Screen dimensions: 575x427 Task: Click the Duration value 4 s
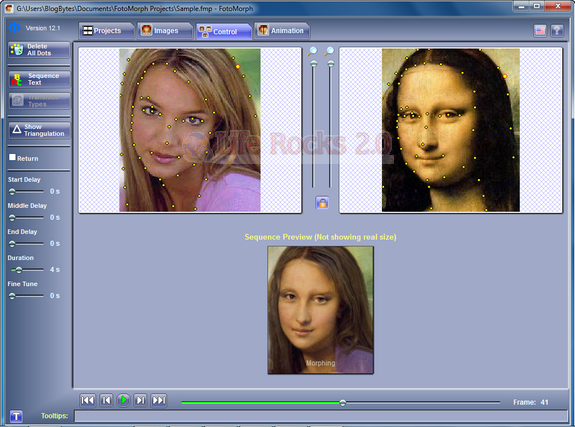(55, 270)
